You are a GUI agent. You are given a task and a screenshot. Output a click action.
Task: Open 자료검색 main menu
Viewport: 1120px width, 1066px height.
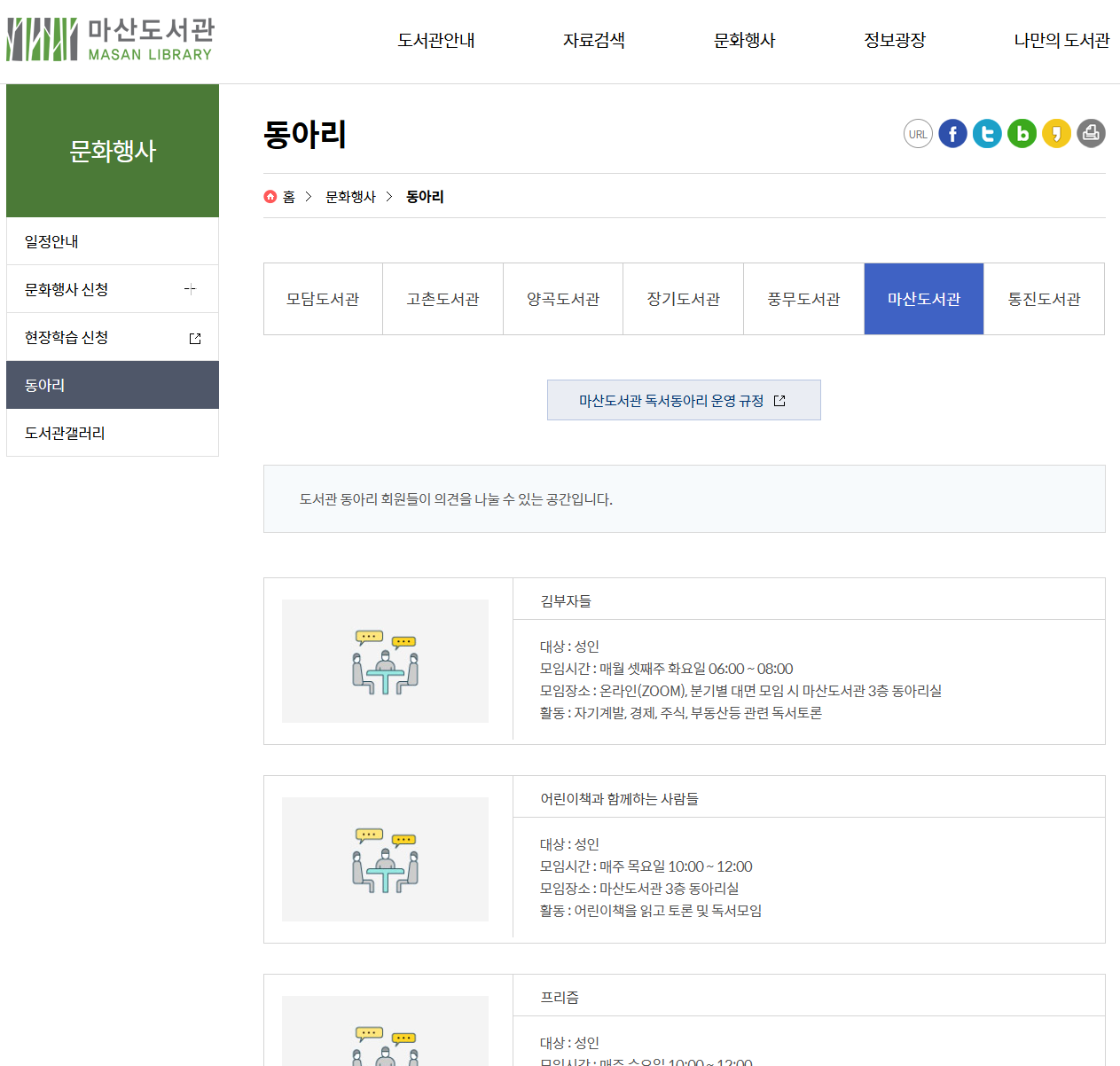coord(594,40)
